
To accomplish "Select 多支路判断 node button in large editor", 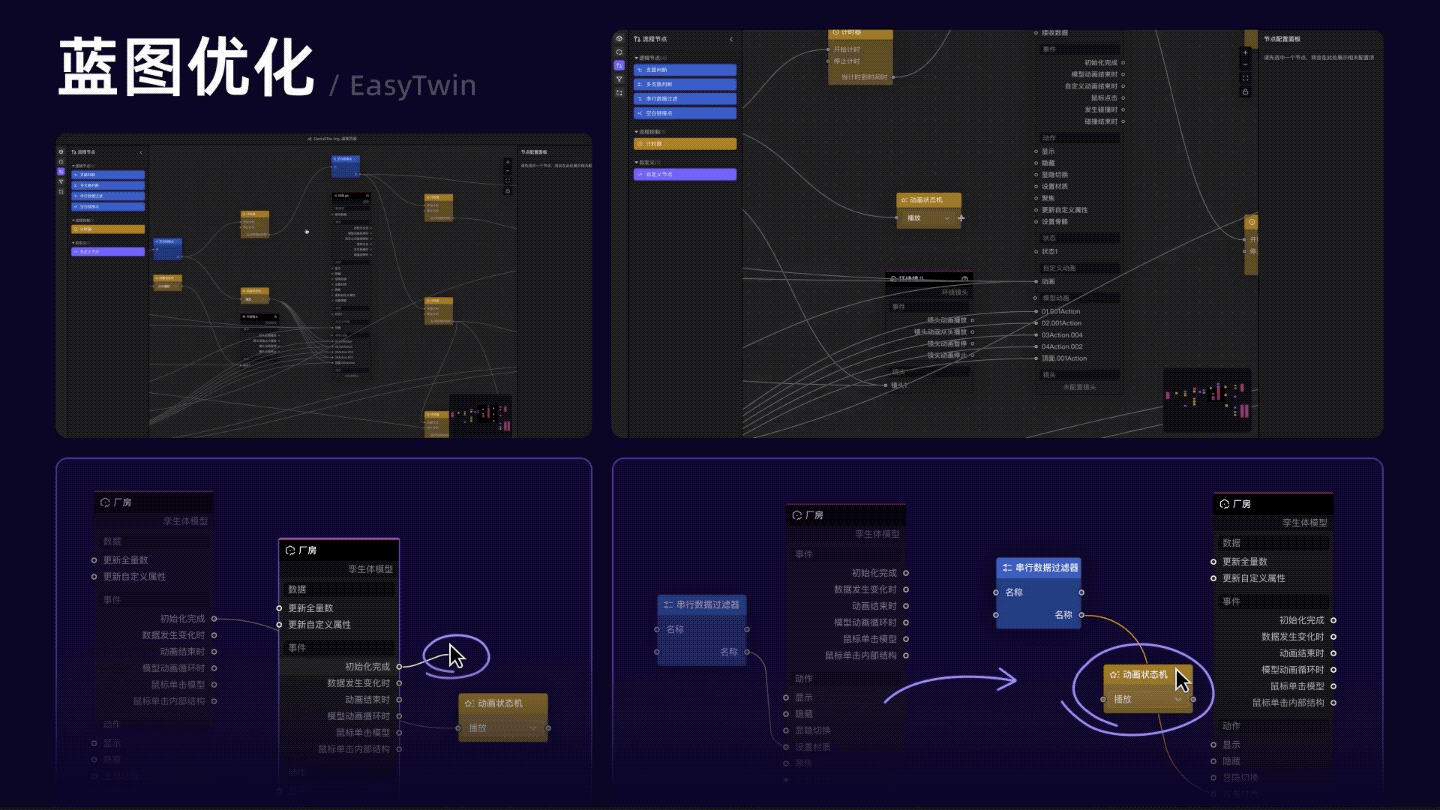I will pos(685,85).
